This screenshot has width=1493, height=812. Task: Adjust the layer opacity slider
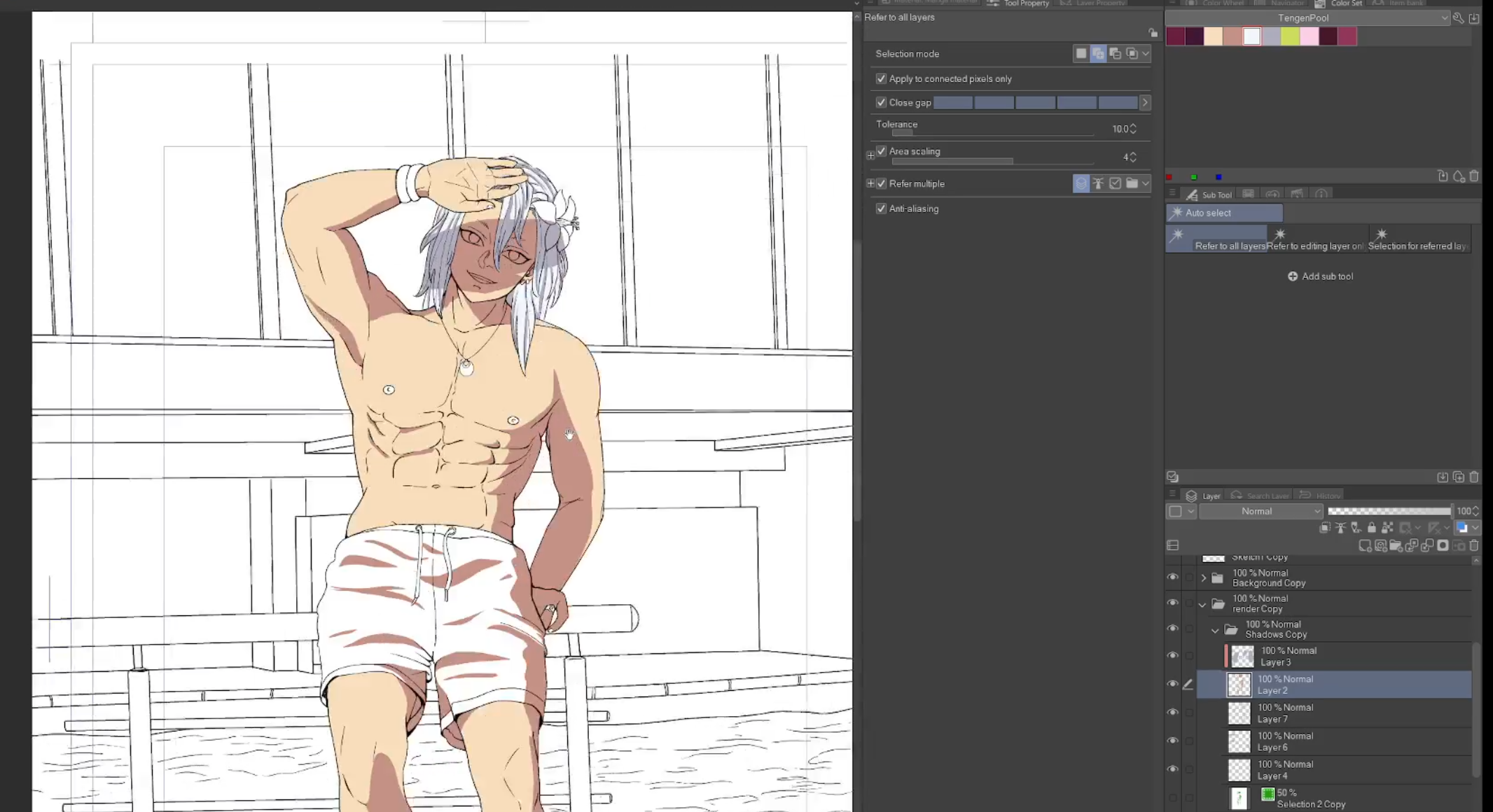click(x=1389, y=512)
